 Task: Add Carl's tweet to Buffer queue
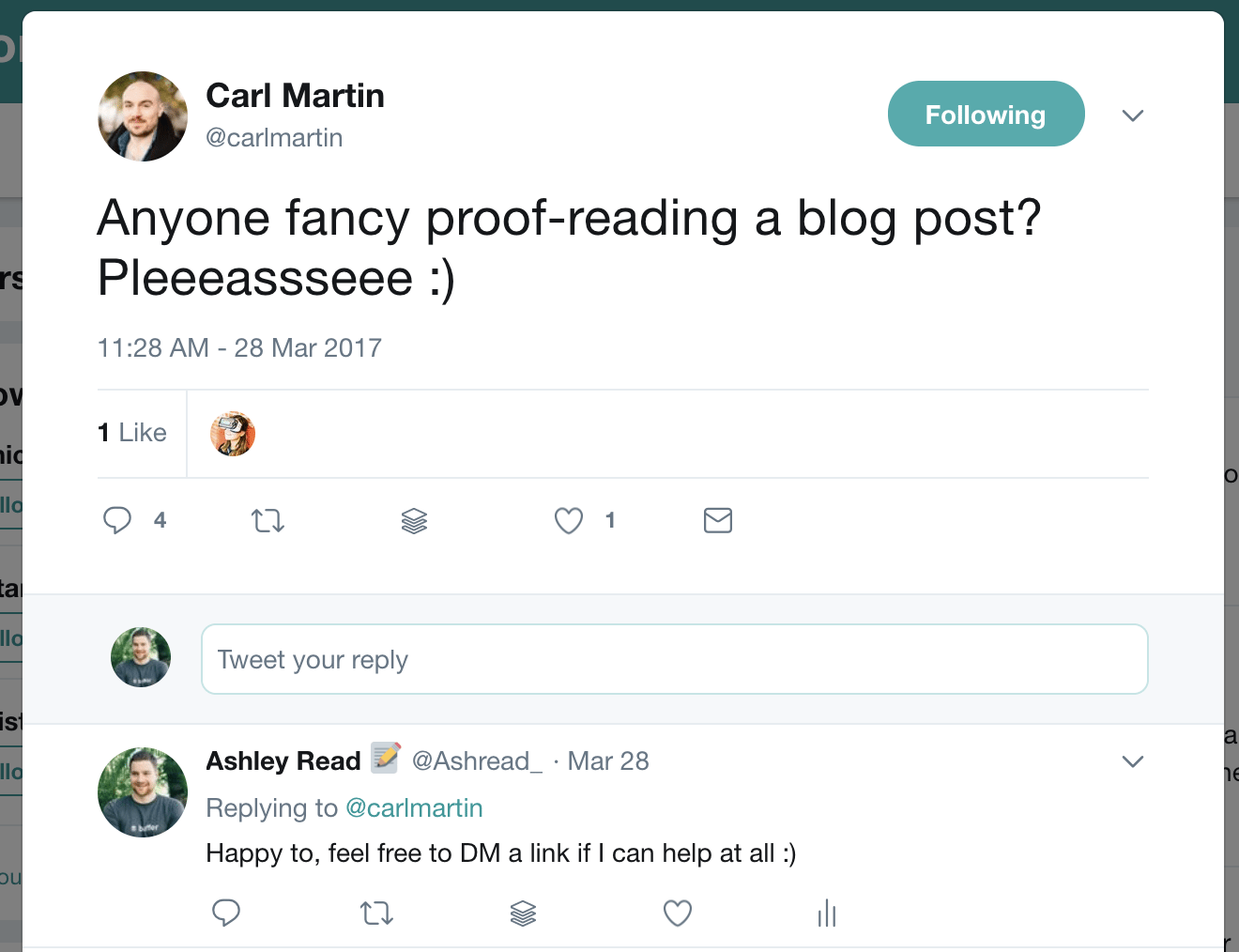[x=414, y=520]
